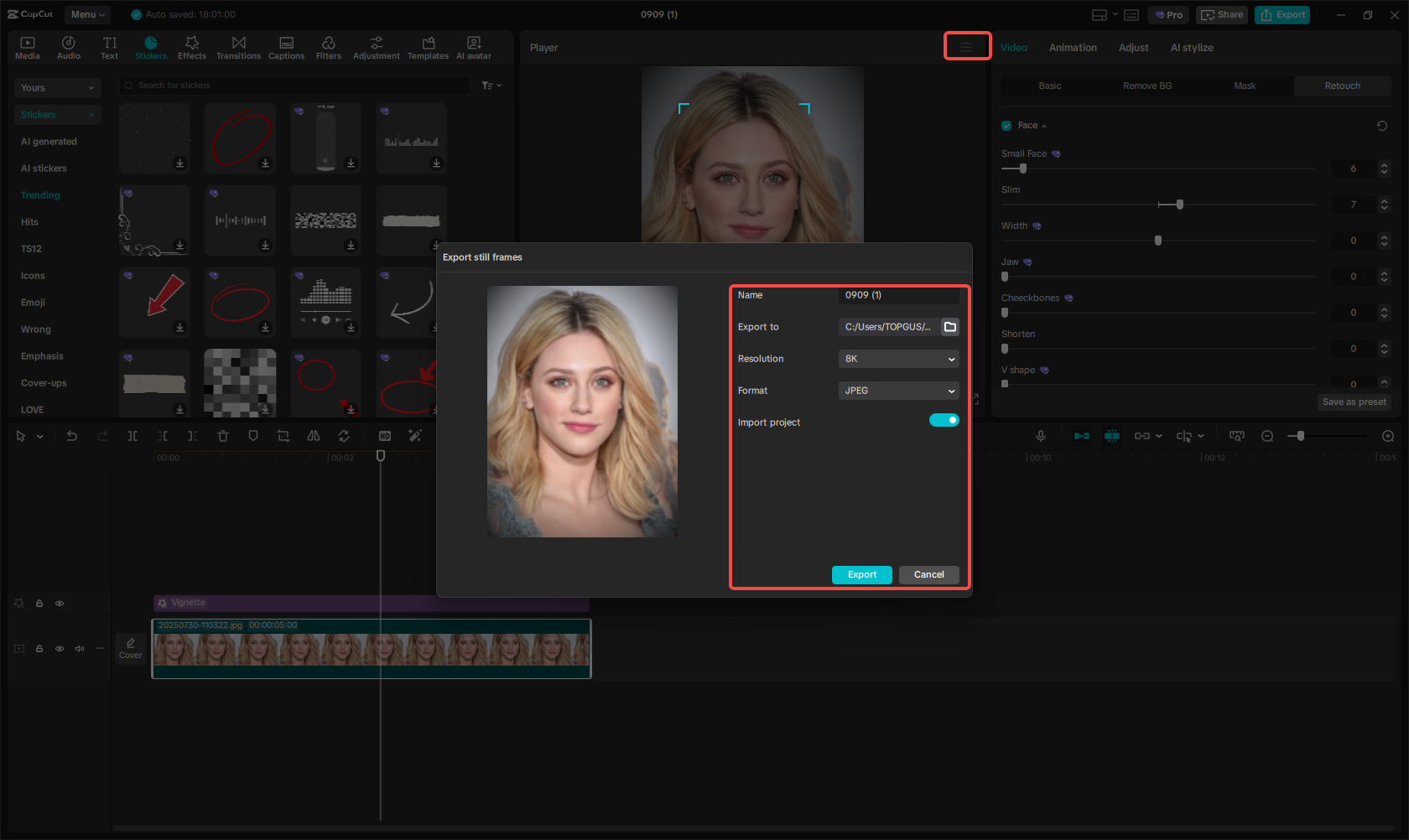Click the Name field containing 0909 (1)
Screen dimensions: 1409x840
[x=898, y=295]
